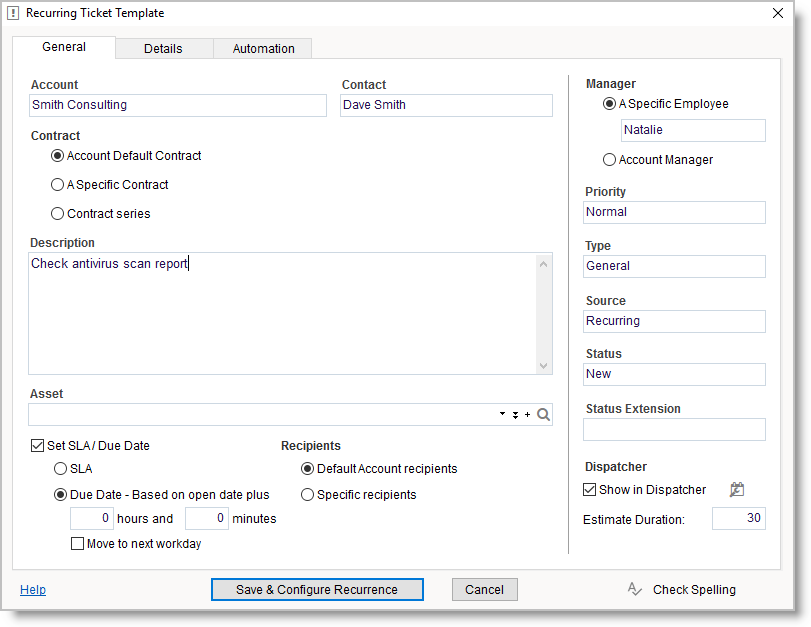Click the Check Spelling icon
This screenshot has height=627, width=811.
(634, 590)
